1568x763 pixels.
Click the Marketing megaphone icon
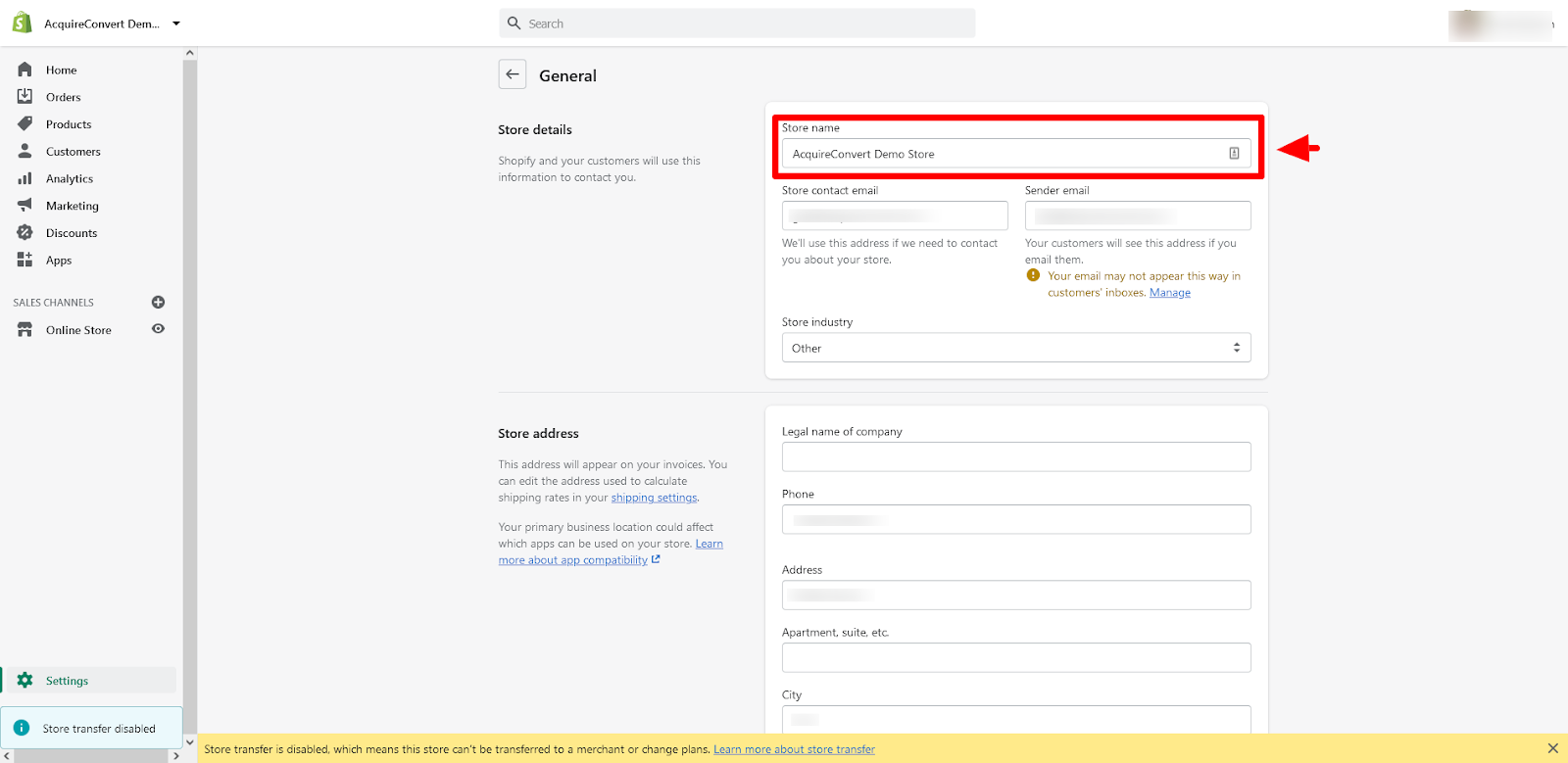(x=24, y=206)
